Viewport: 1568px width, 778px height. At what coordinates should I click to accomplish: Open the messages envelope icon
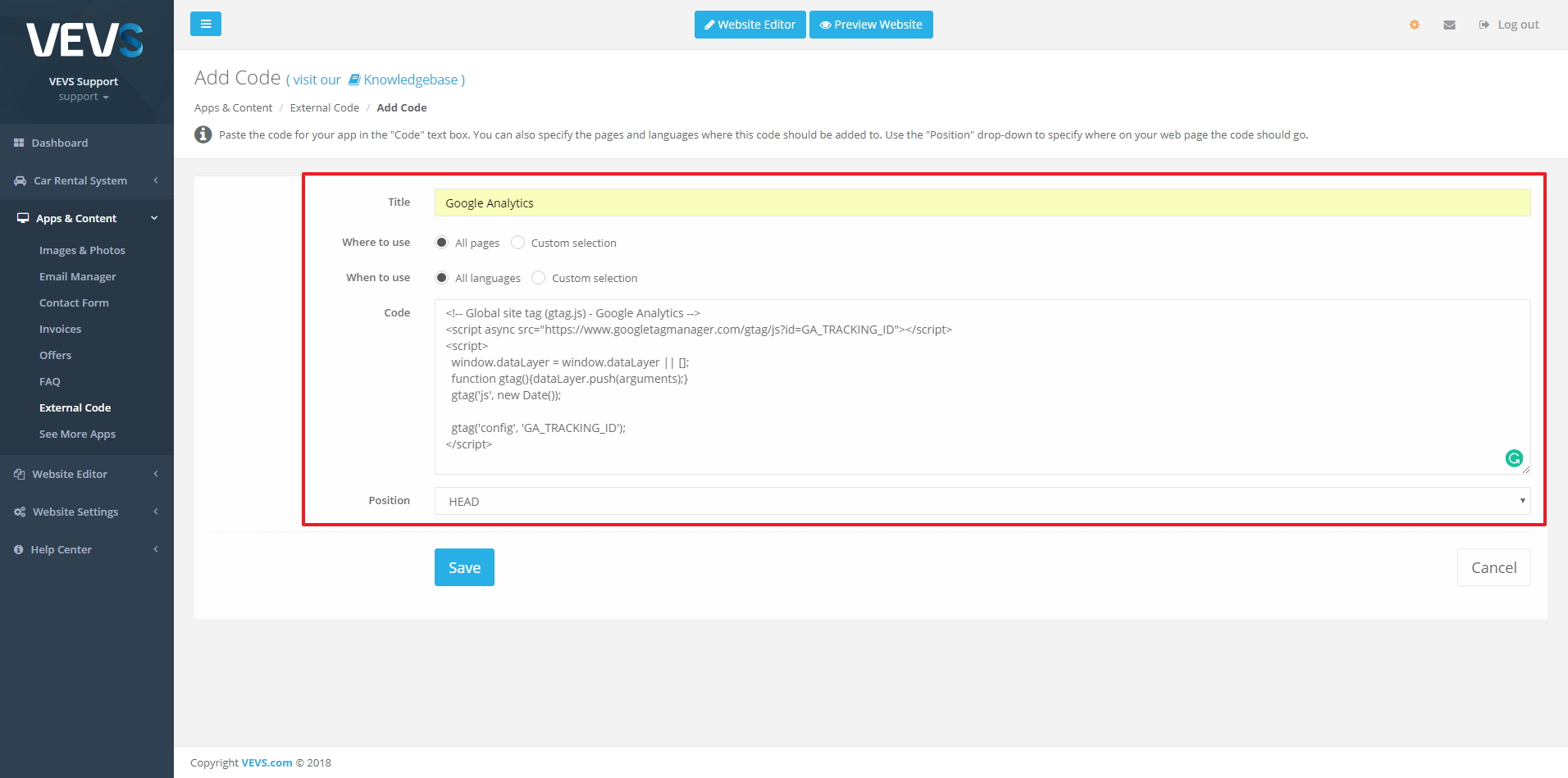pos(1449,25)
